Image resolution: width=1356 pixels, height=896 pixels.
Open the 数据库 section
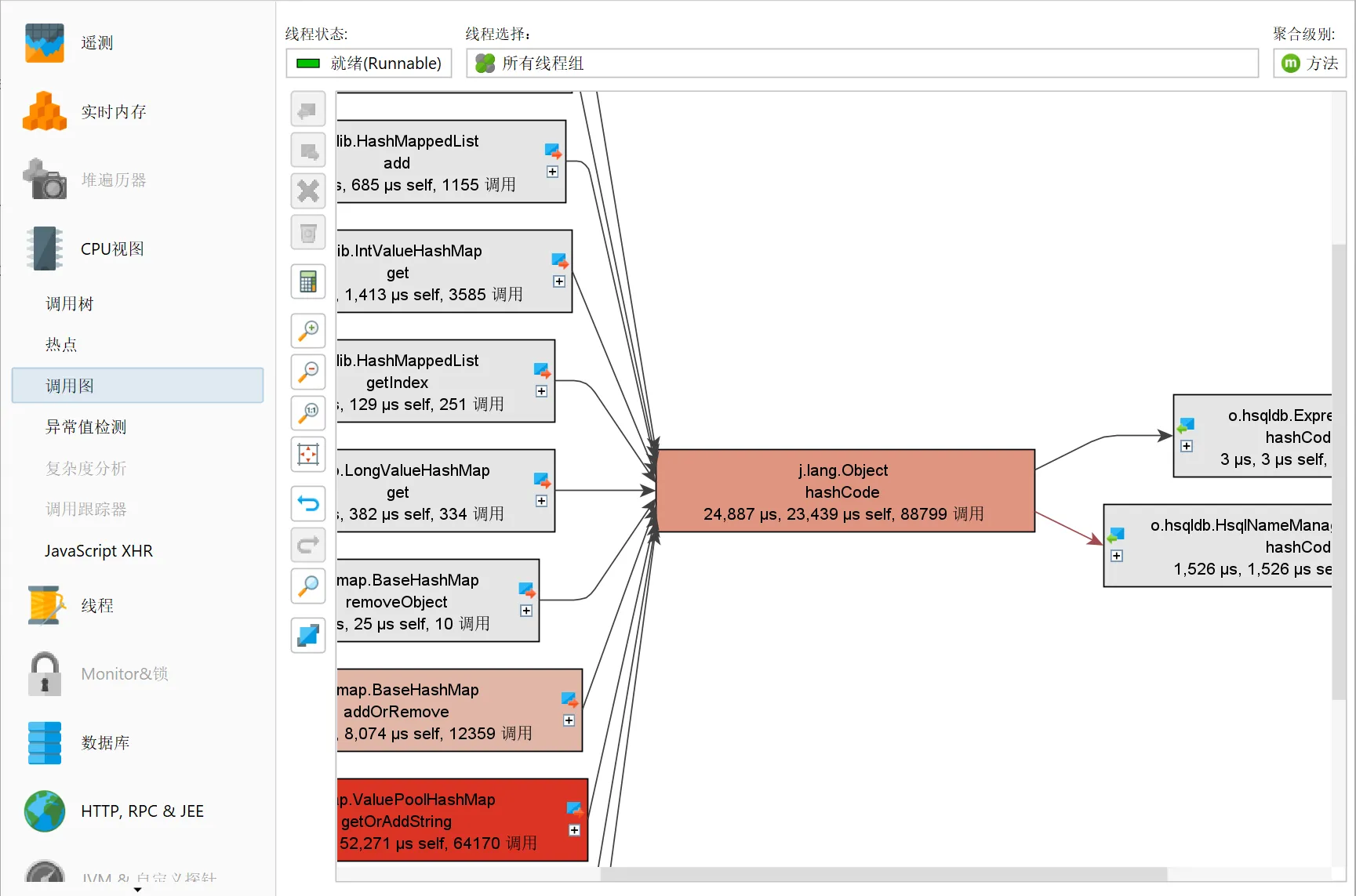coord(107,742)
